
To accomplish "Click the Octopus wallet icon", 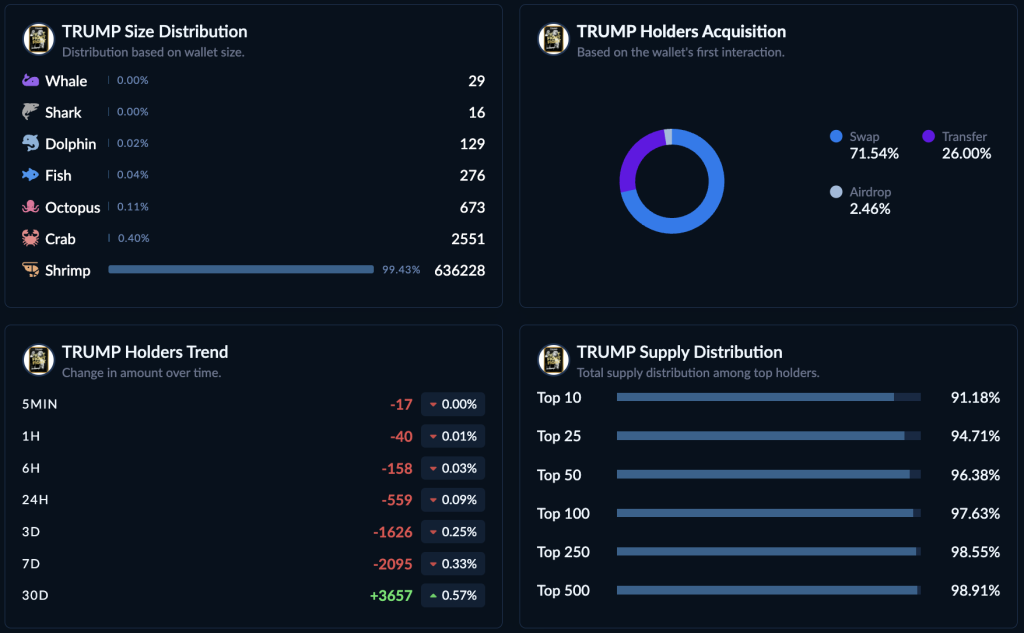I will pos(30,206).
